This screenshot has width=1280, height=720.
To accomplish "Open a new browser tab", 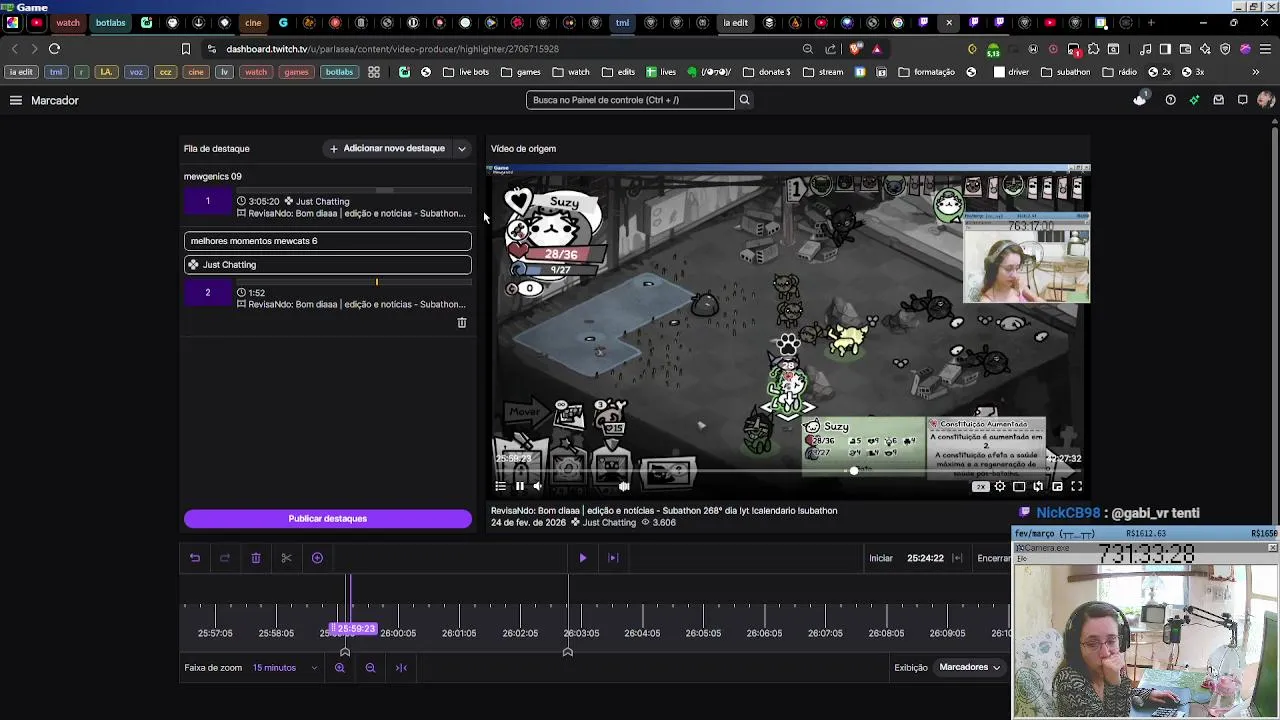I will point(1150,23).
